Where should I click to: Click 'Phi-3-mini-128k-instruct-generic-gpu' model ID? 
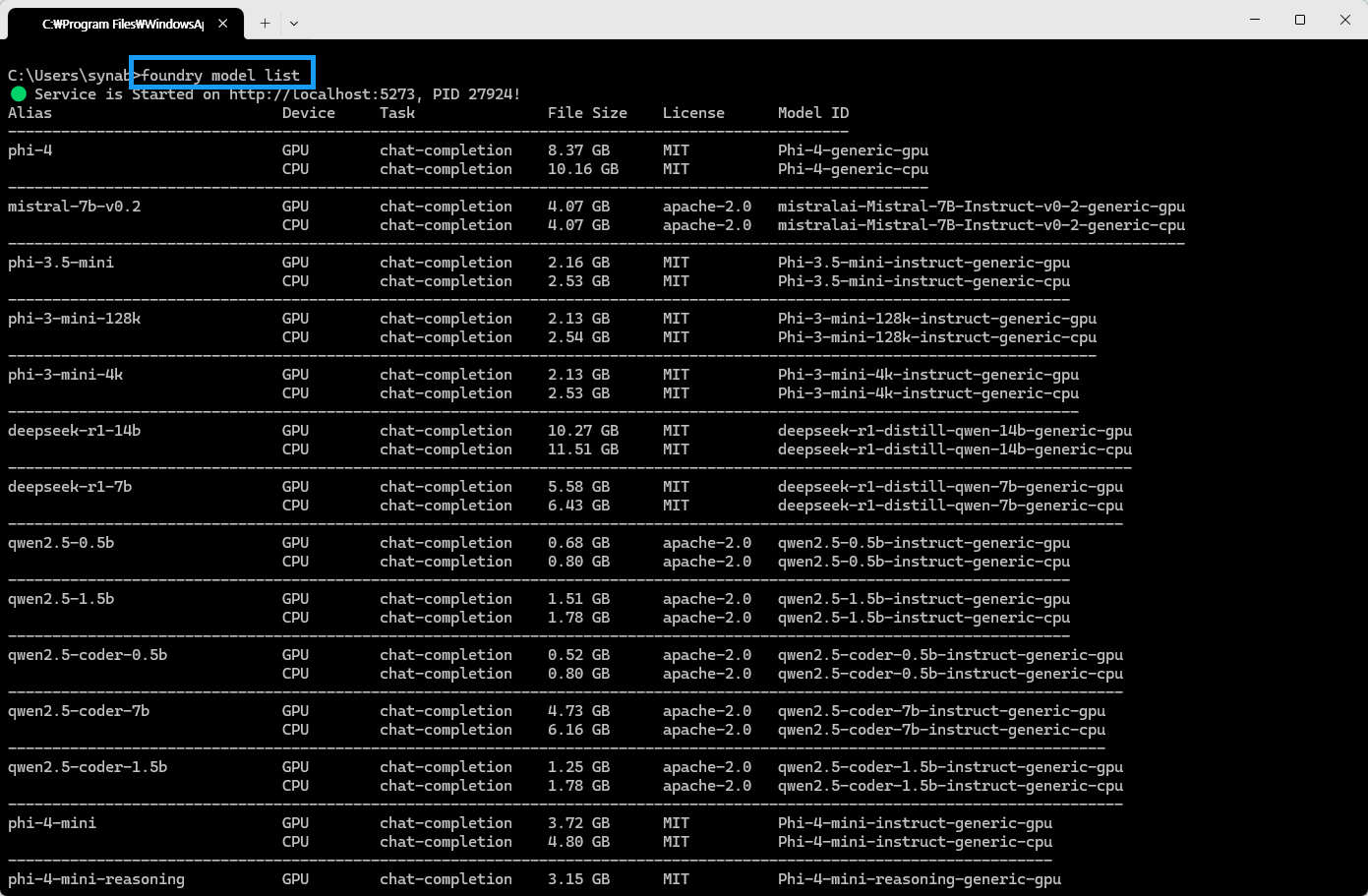937,319
